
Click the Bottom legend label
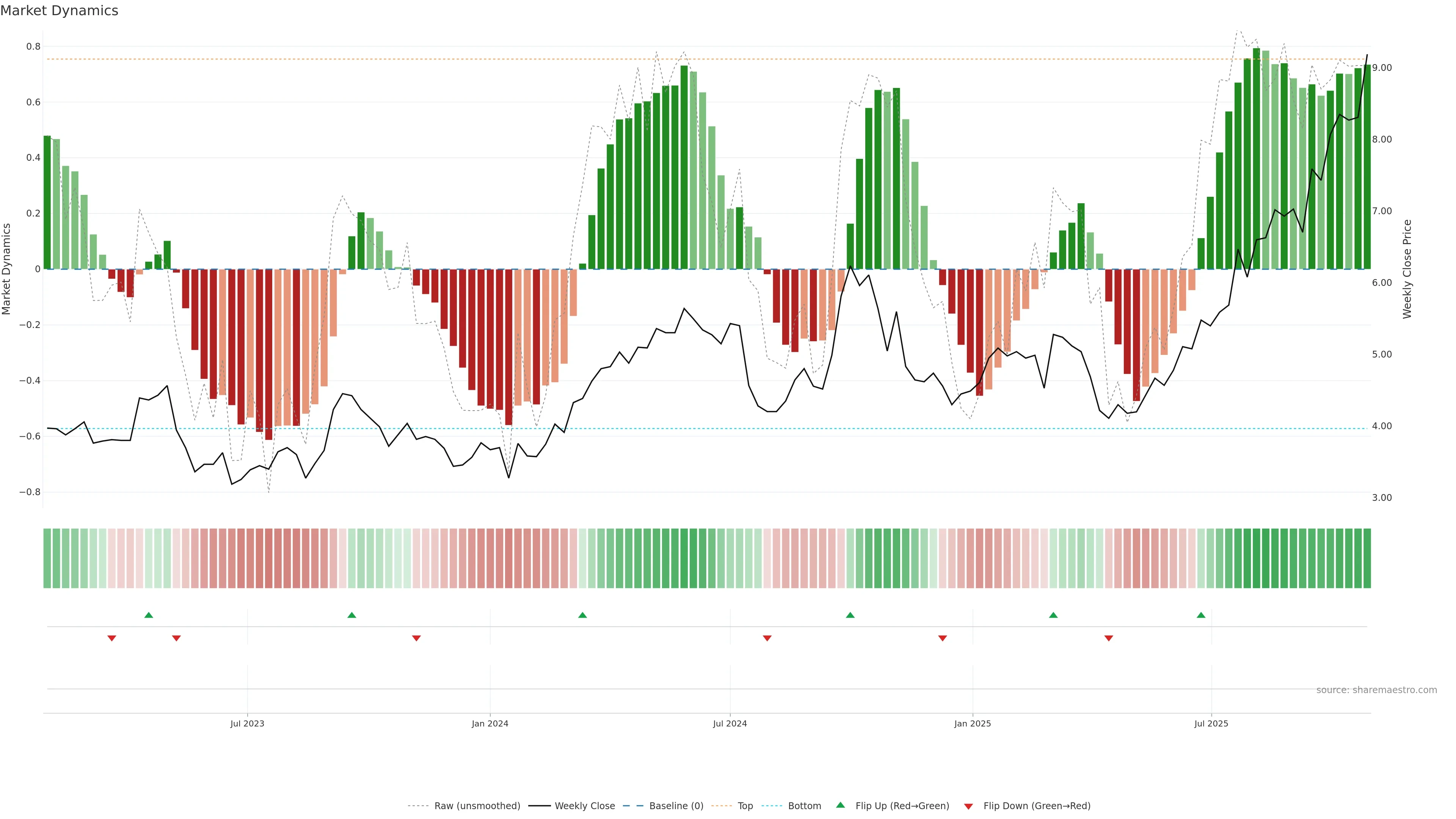coord(804,805)
